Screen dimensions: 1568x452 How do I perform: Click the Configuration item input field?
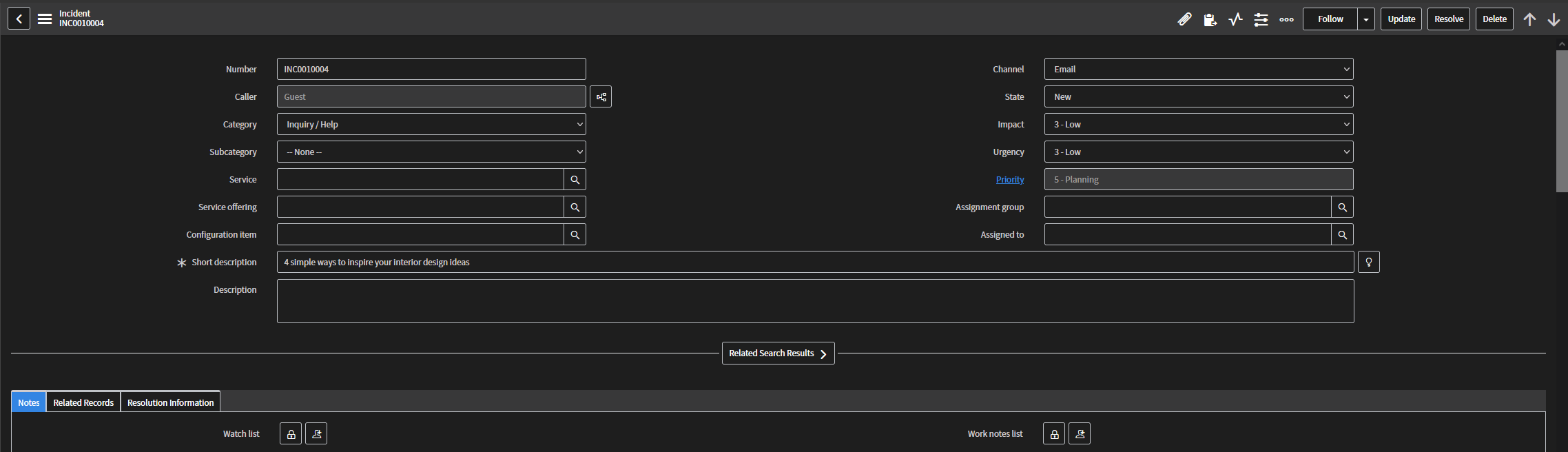click(420, 234)
